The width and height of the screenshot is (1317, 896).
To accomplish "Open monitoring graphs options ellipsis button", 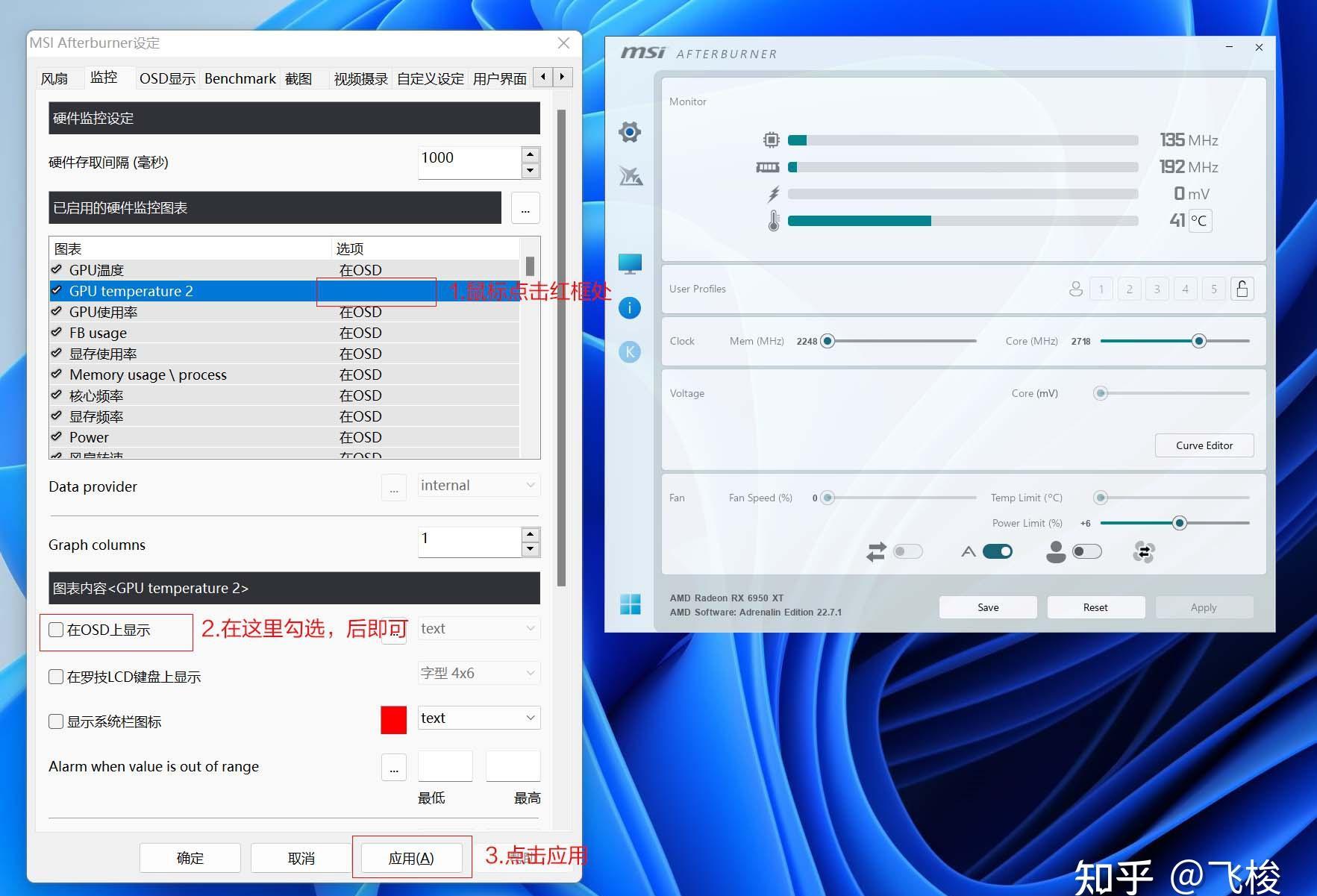I will [525, 207].
